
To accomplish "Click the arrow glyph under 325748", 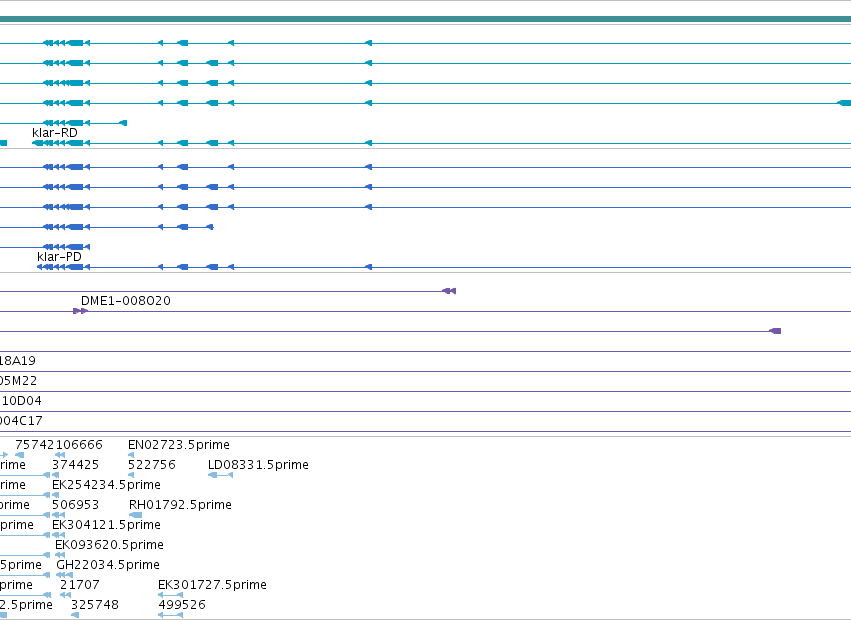I will (75, 615).
